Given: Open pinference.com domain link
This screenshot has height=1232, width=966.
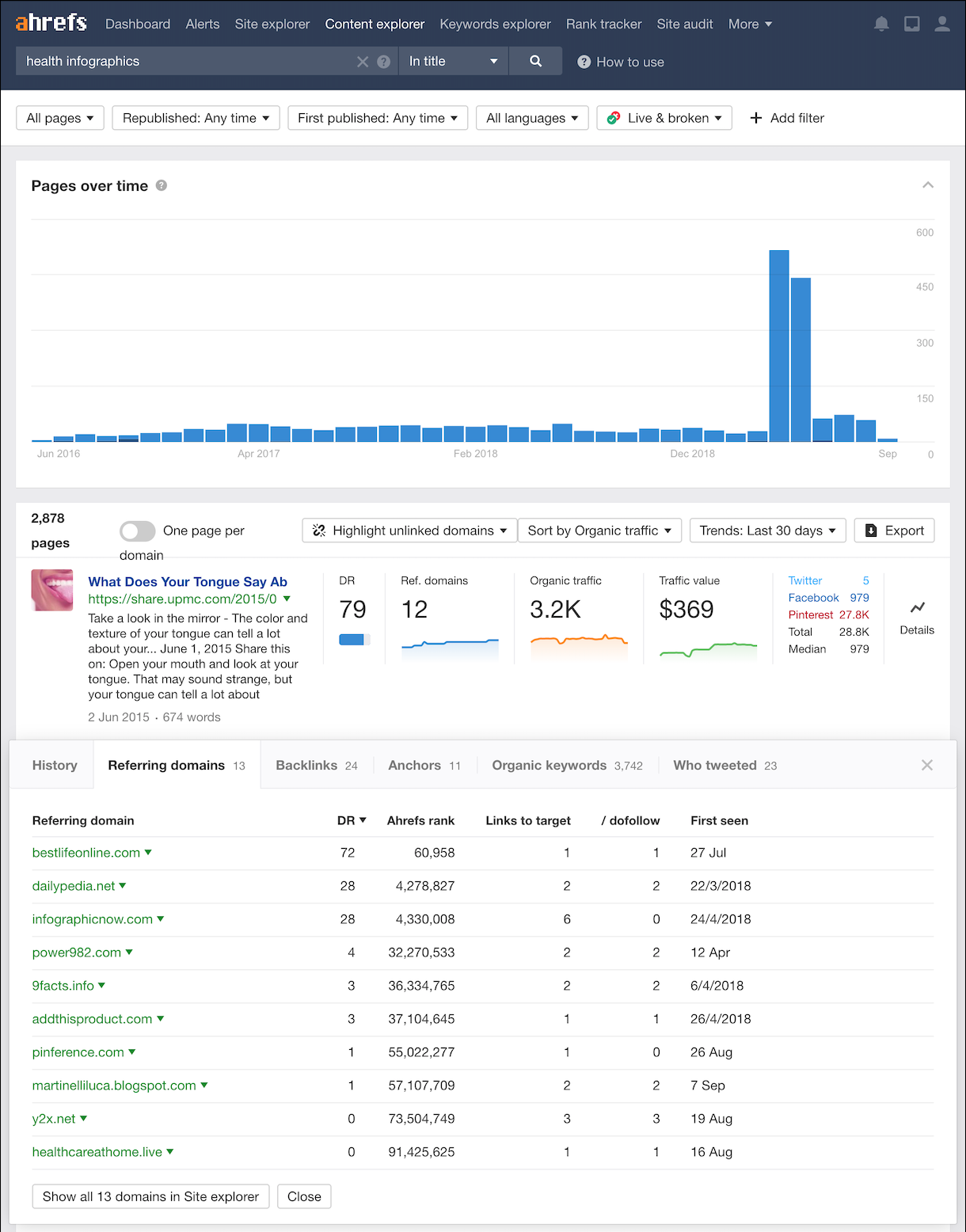Looking at the screenshot, I should (x=78, y=1052).
